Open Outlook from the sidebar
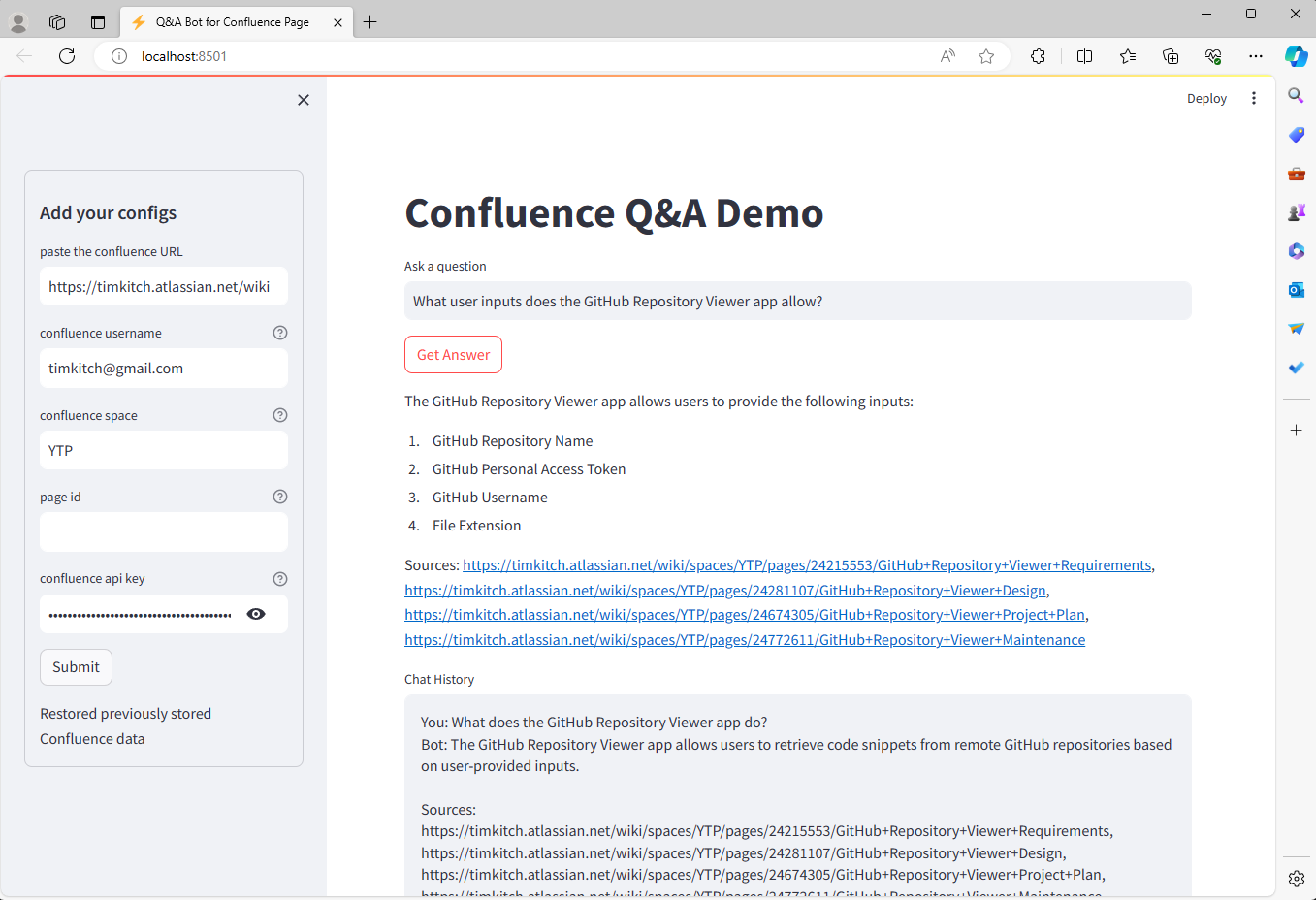 pos(1297,289)
